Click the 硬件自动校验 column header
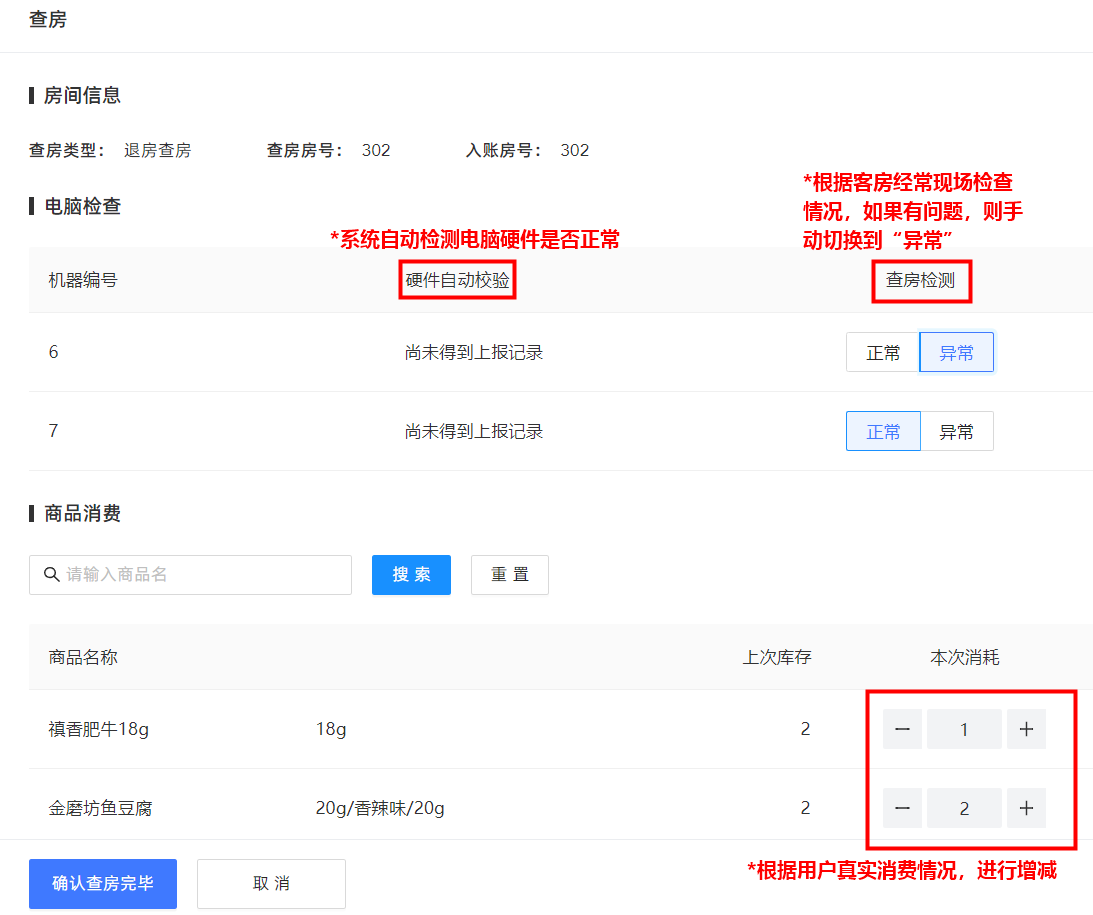Viewport: 1093px width, 915px height. (457, 280)
